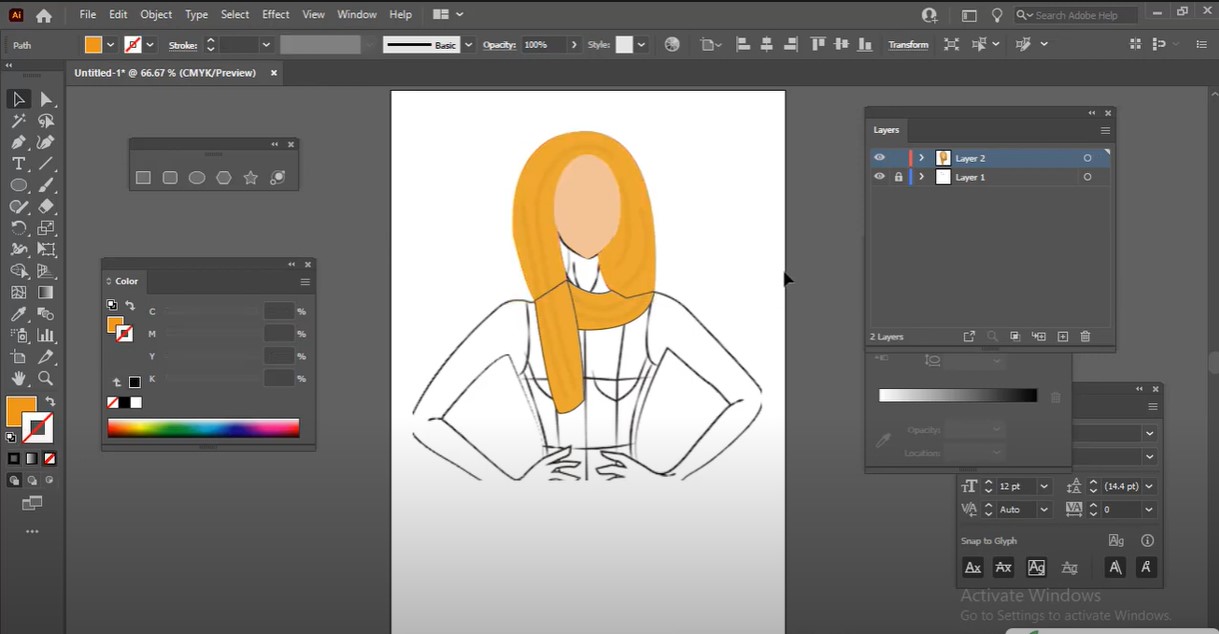Viewport: 1219px width, 634px height.
Task: Activate the Eyedropper tool
Action: [x=18, y=314]
